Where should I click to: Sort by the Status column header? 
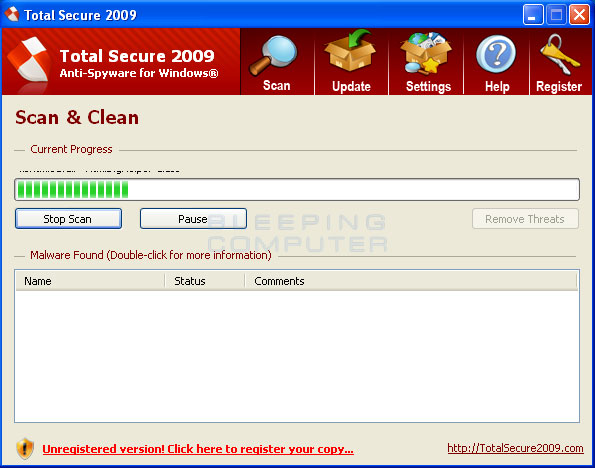[205, 281]
